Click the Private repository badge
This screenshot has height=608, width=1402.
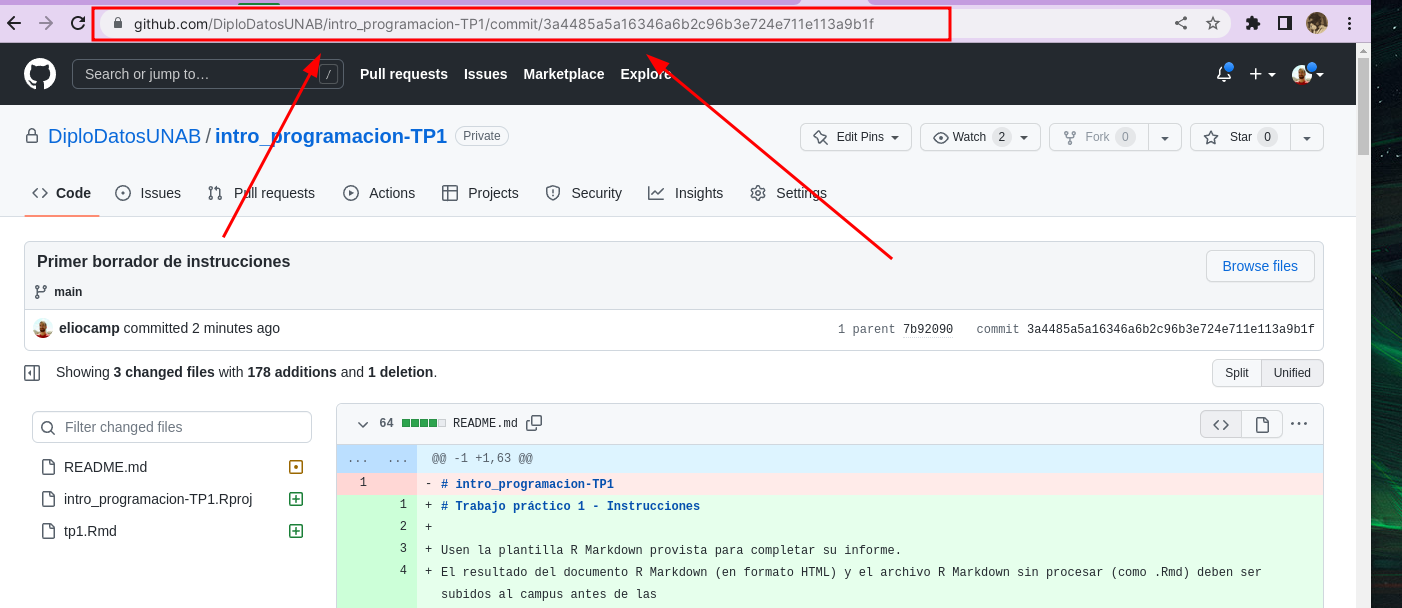(x=482, y=136)
